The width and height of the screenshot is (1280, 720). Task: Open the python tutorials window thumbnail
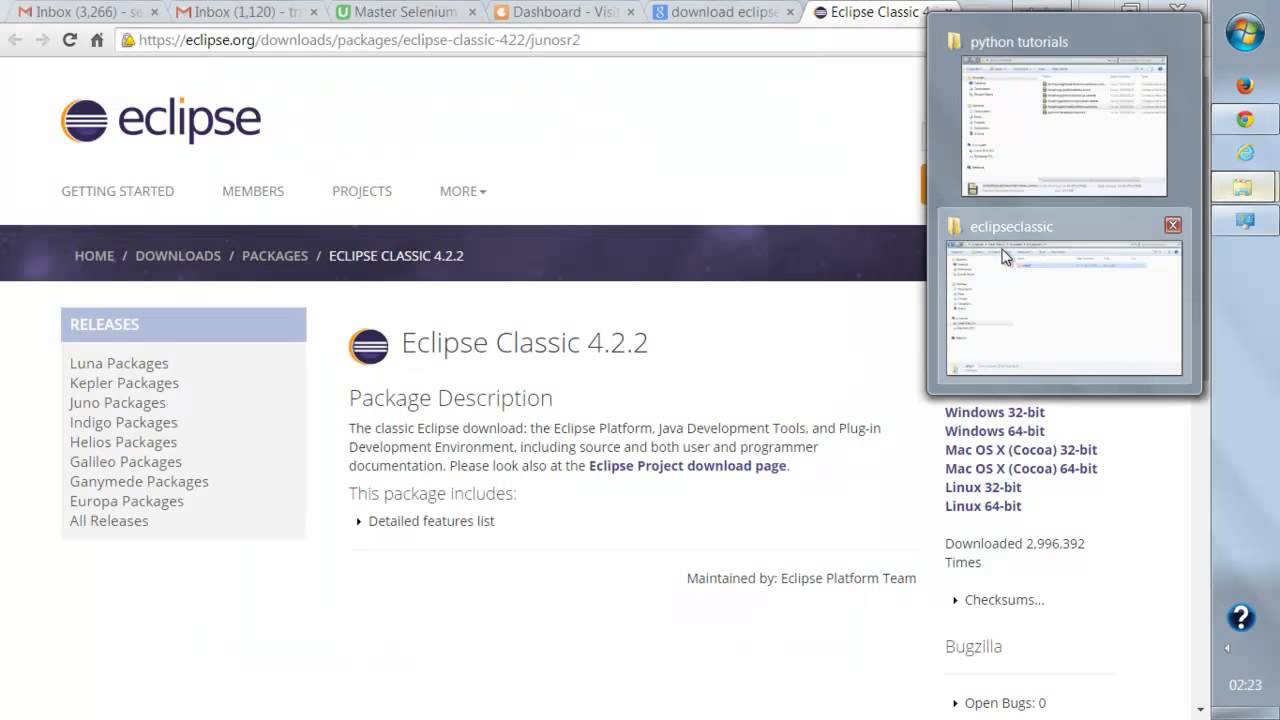click(x=1064, y=126)
